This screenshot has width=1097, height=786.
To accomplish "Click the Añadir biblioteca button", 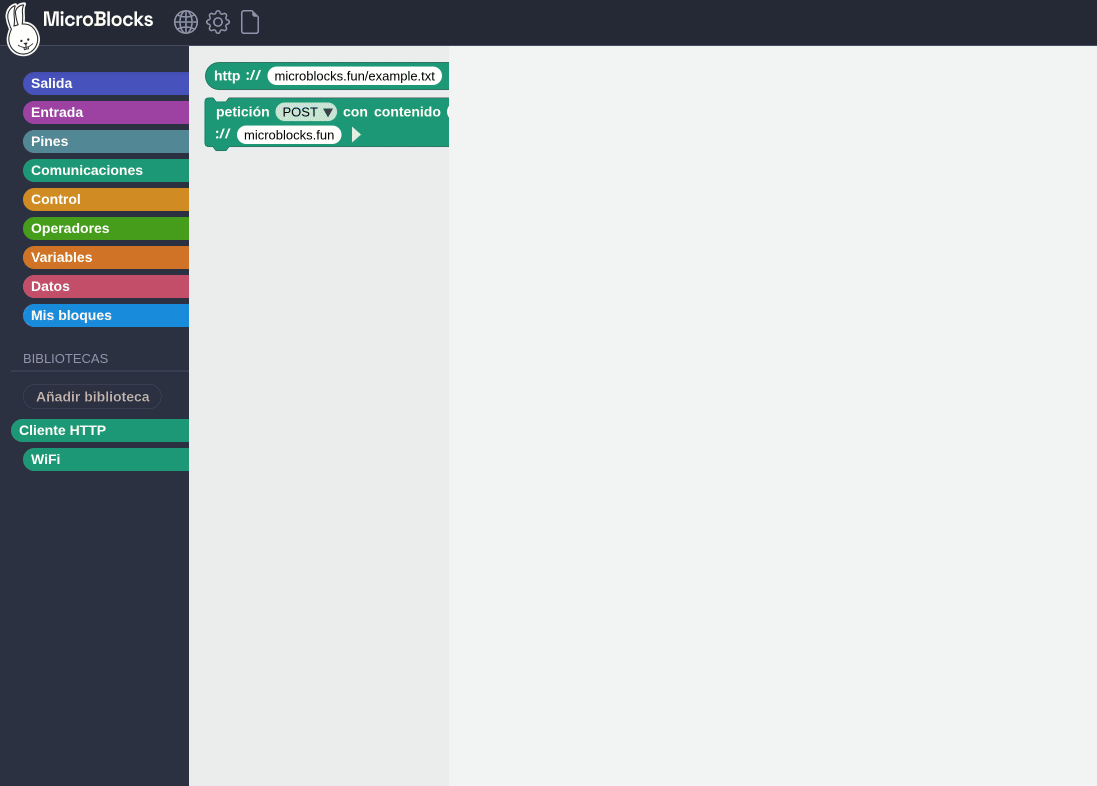I will pos(92,397).
